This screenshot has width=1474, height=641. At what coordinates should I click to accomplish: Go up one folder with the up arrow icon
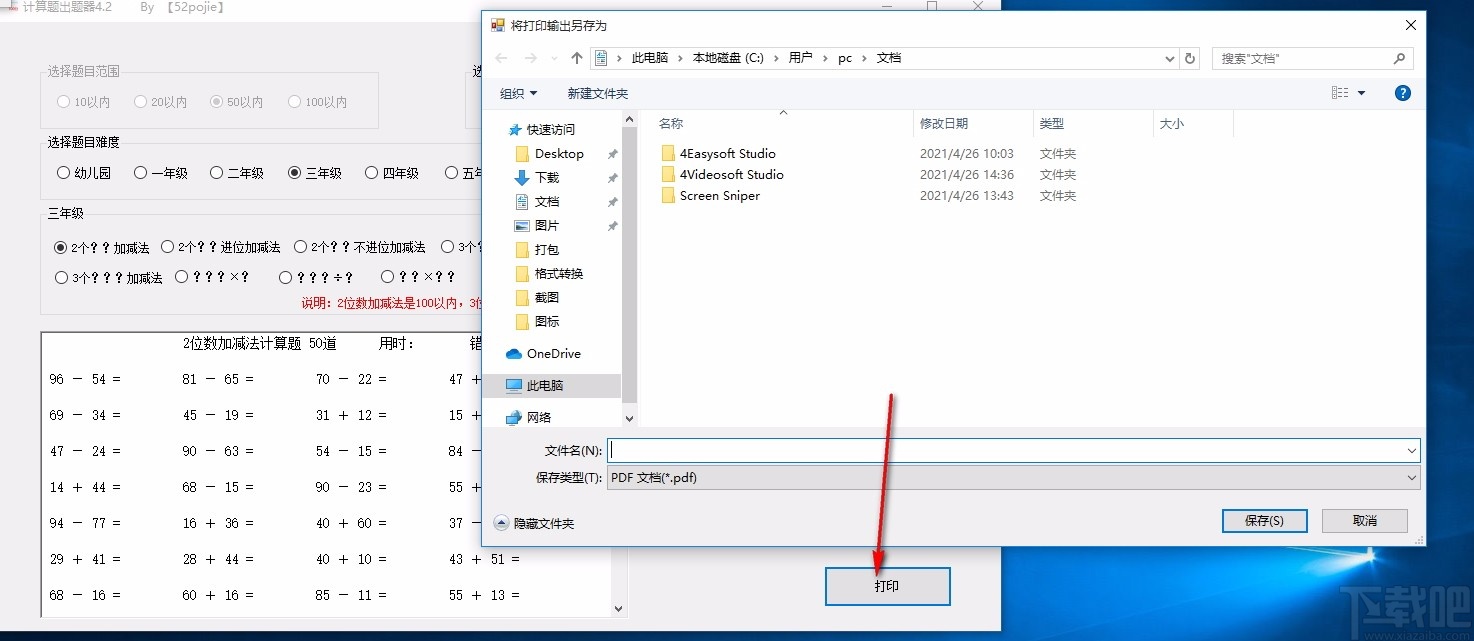click(576, 58)
